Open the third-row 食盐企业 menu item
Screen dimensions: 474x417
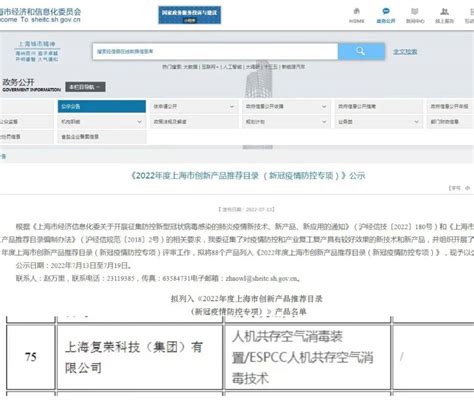(x=102, y=137)
